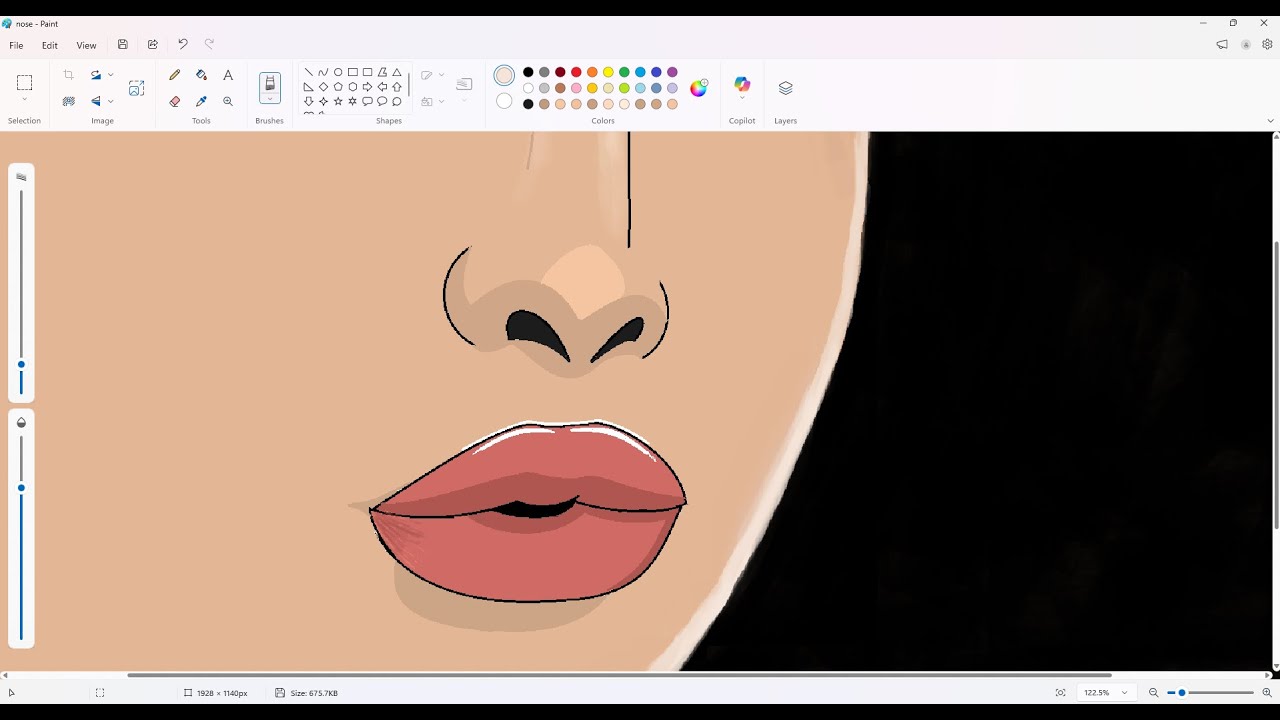Image resolution: width=1280 pixels, height=720 pixels.
Task: Choose the Curve shape
Action: [323, 72]
